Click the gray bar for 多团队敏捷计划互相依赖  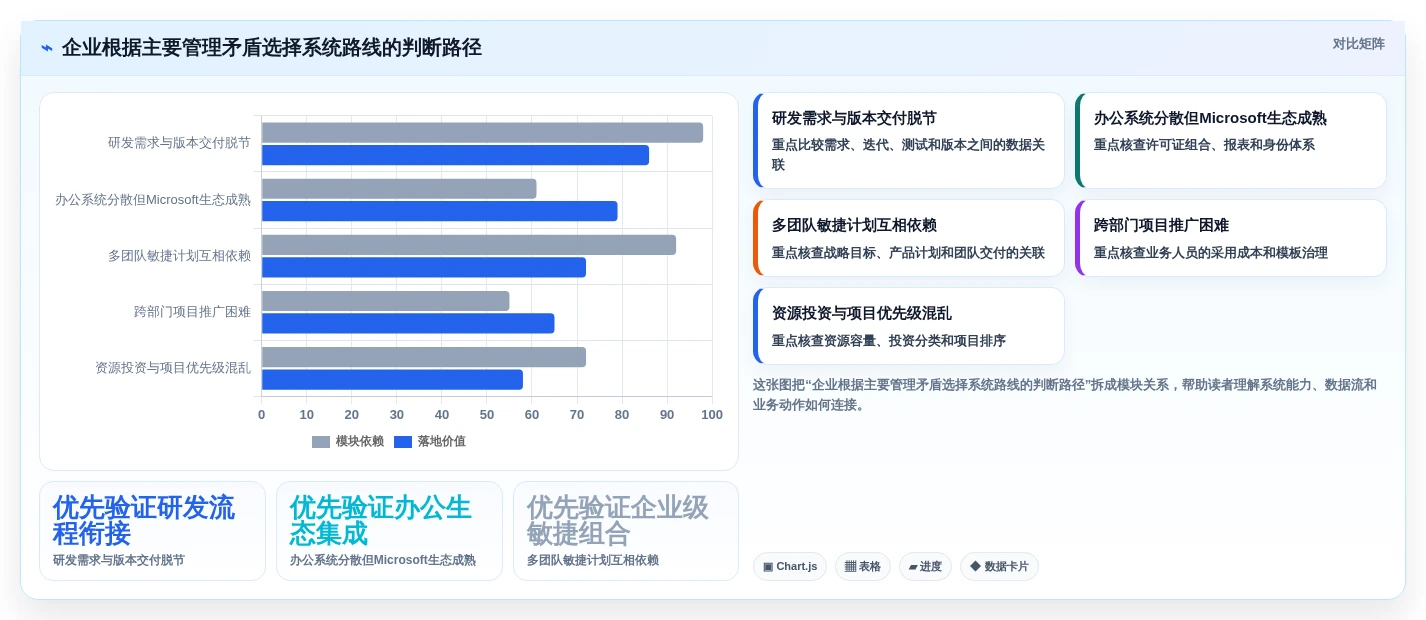click(469, 245)
